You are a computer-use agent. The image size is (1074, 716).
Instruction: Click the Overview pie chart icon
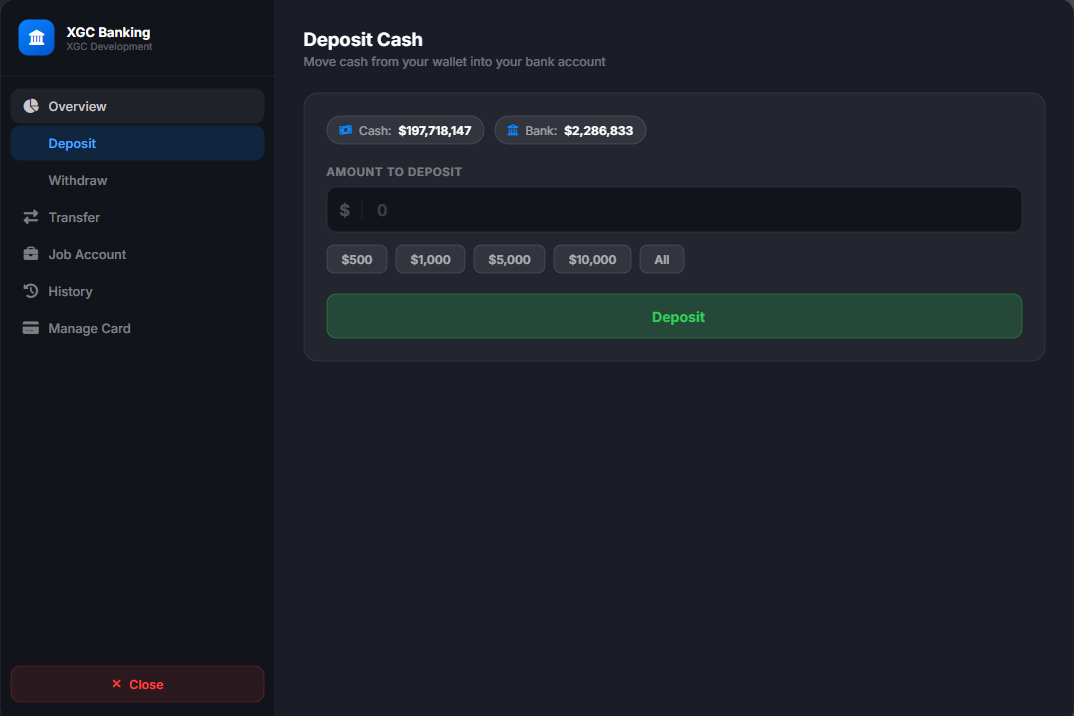[x=31, y=106]
